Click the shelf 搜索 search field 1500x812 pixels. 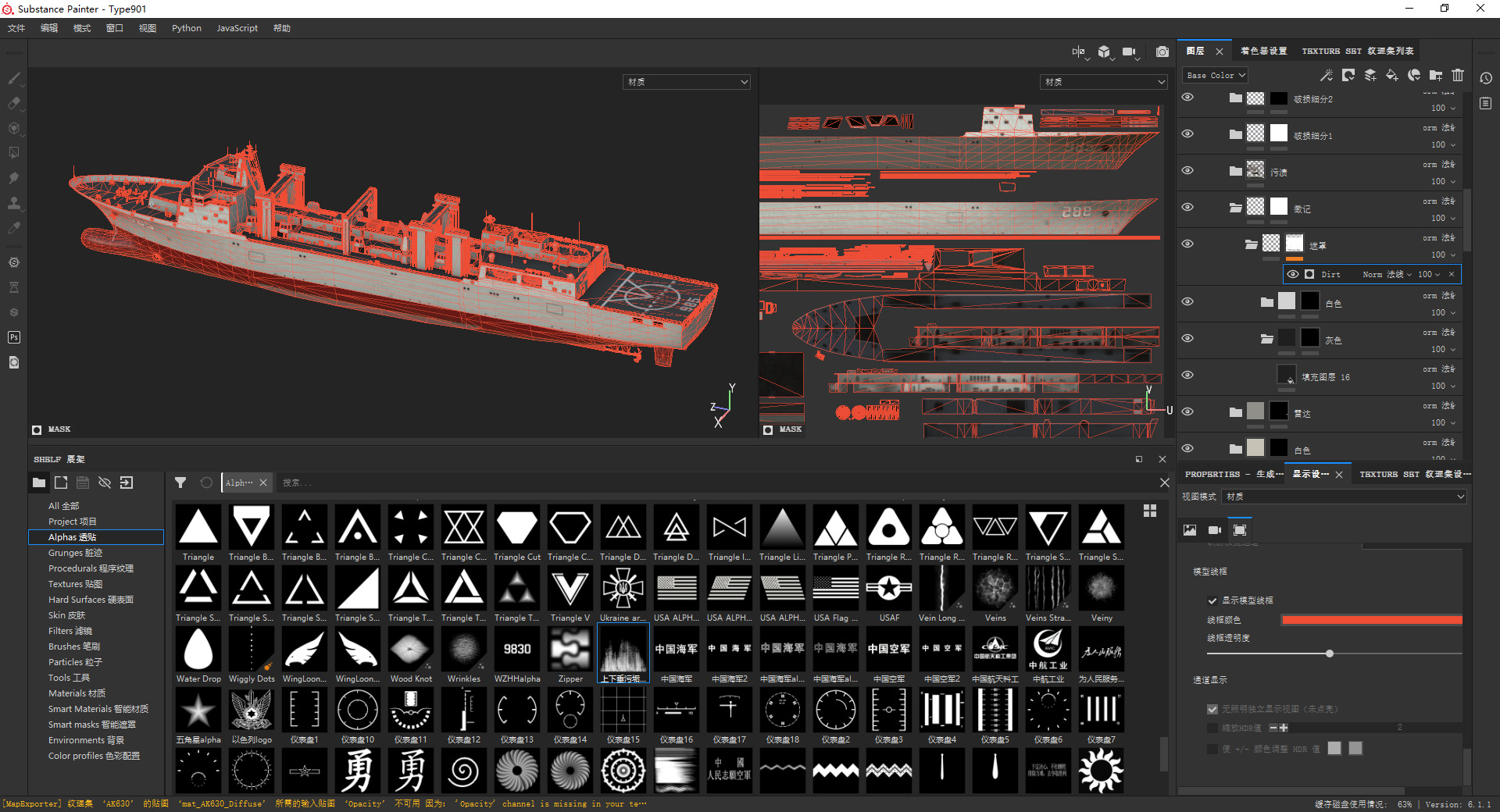(715, 483)
